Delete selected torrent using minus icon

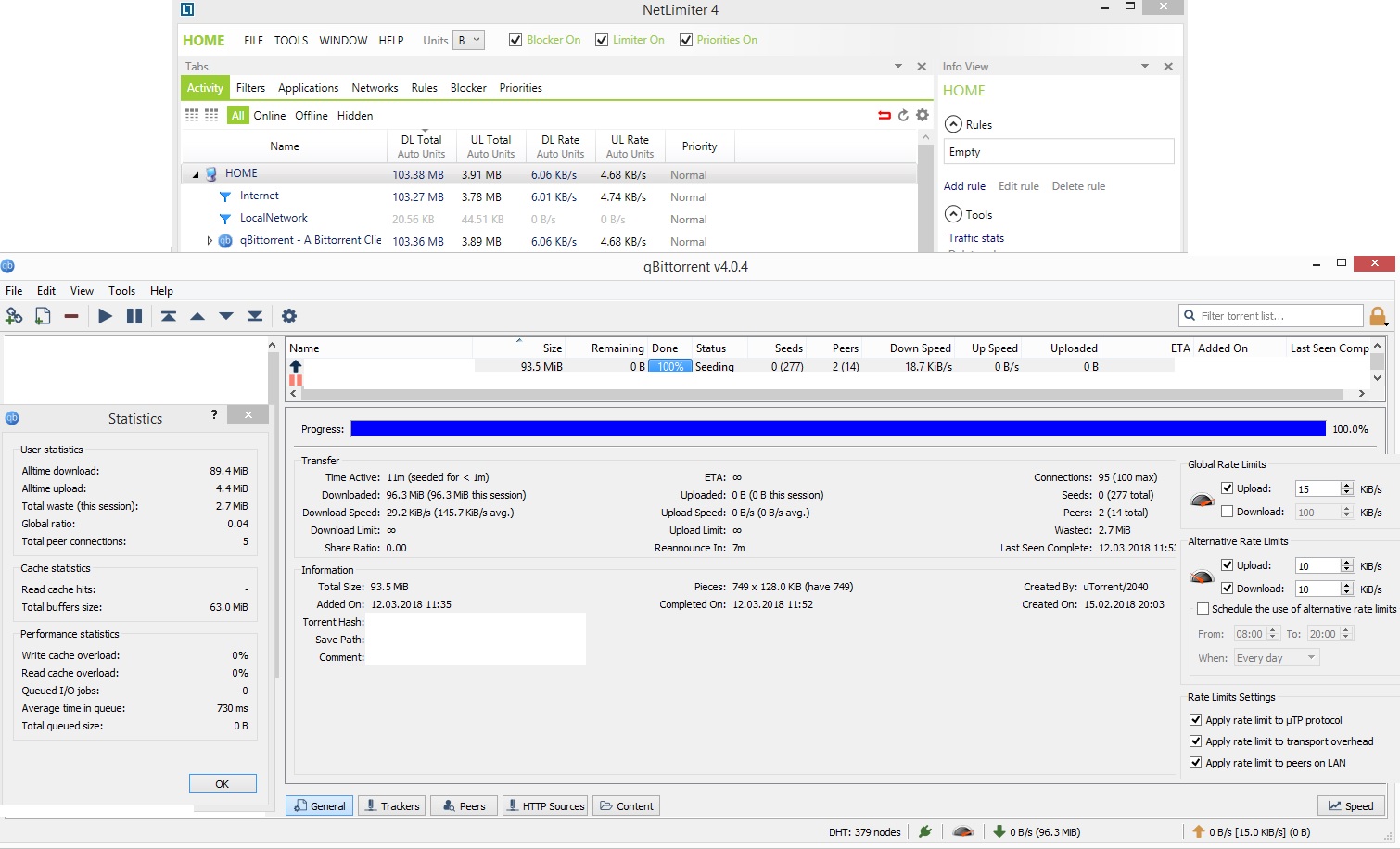[71, 316]
